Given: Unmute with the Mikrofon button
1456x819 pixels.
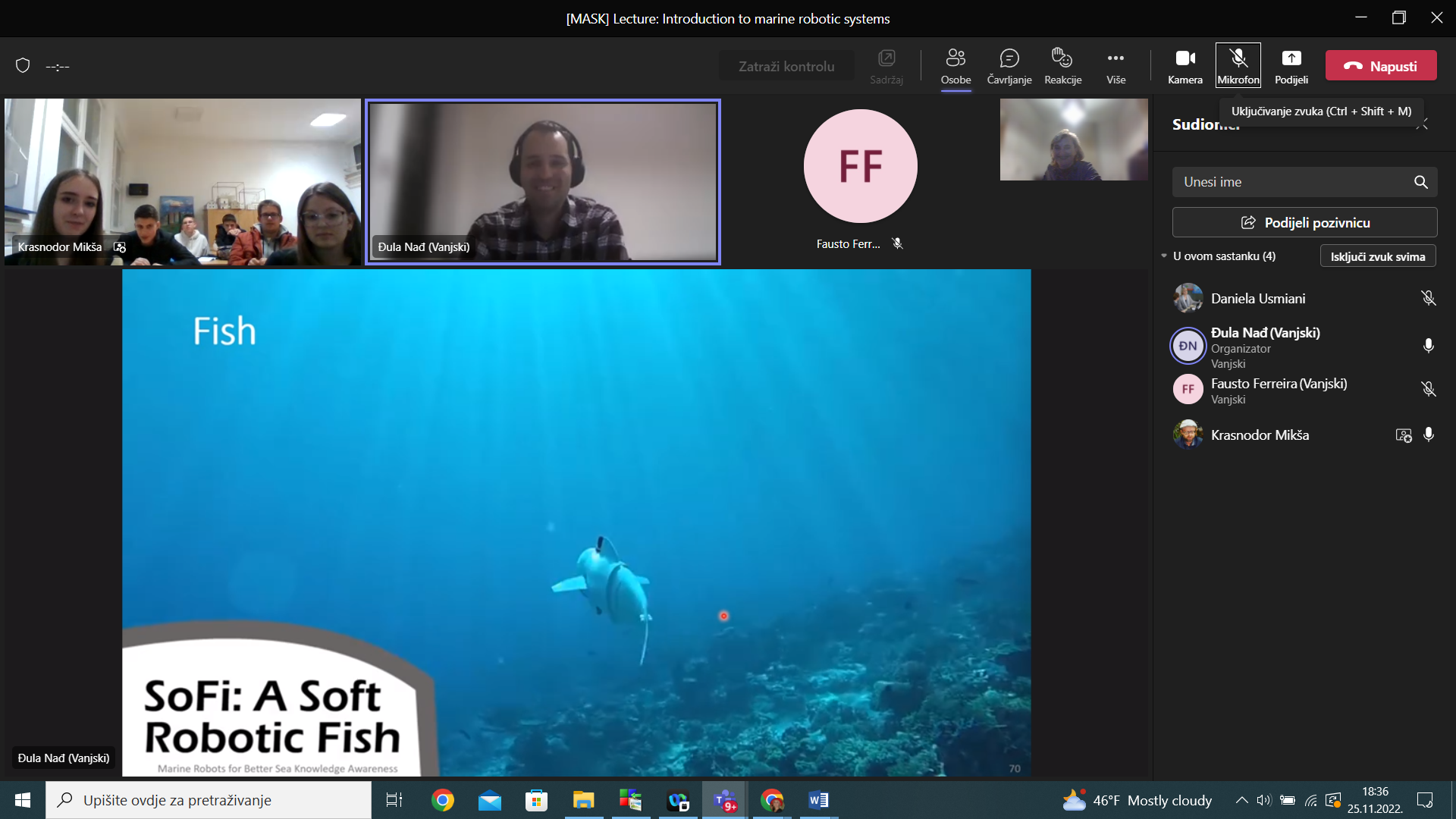Looking at the screenshot, I should click(x=1238, y=66).
